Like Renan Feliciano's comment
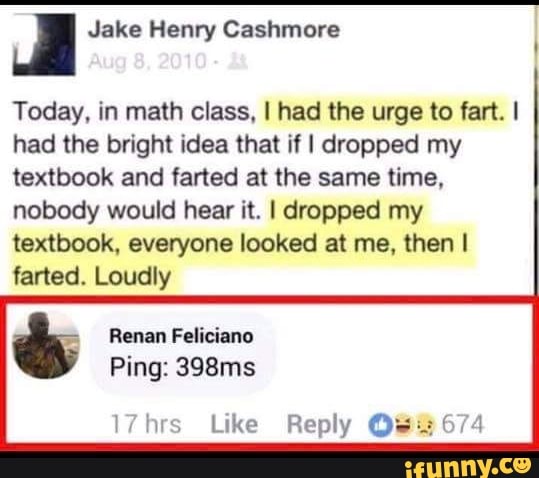 (x=234, y=424)
